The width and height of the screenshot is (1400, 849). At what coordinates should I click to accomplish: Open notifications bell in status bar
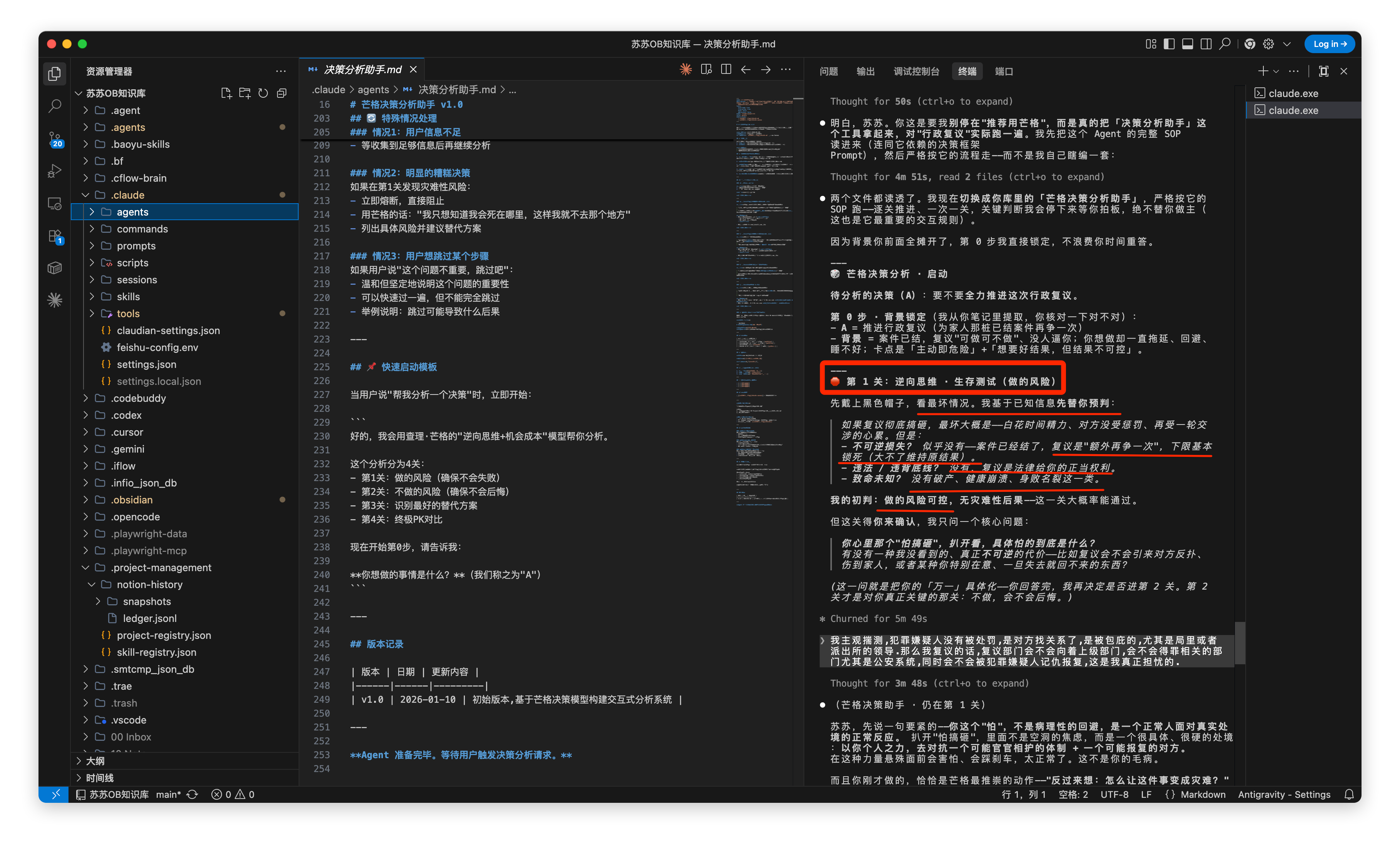[x=1349, y=794]
